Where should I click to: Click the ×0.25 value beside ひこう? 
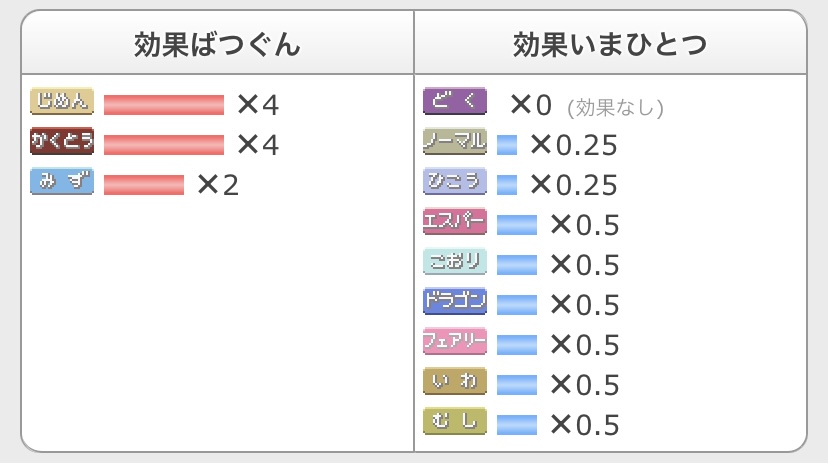point(573,185)
